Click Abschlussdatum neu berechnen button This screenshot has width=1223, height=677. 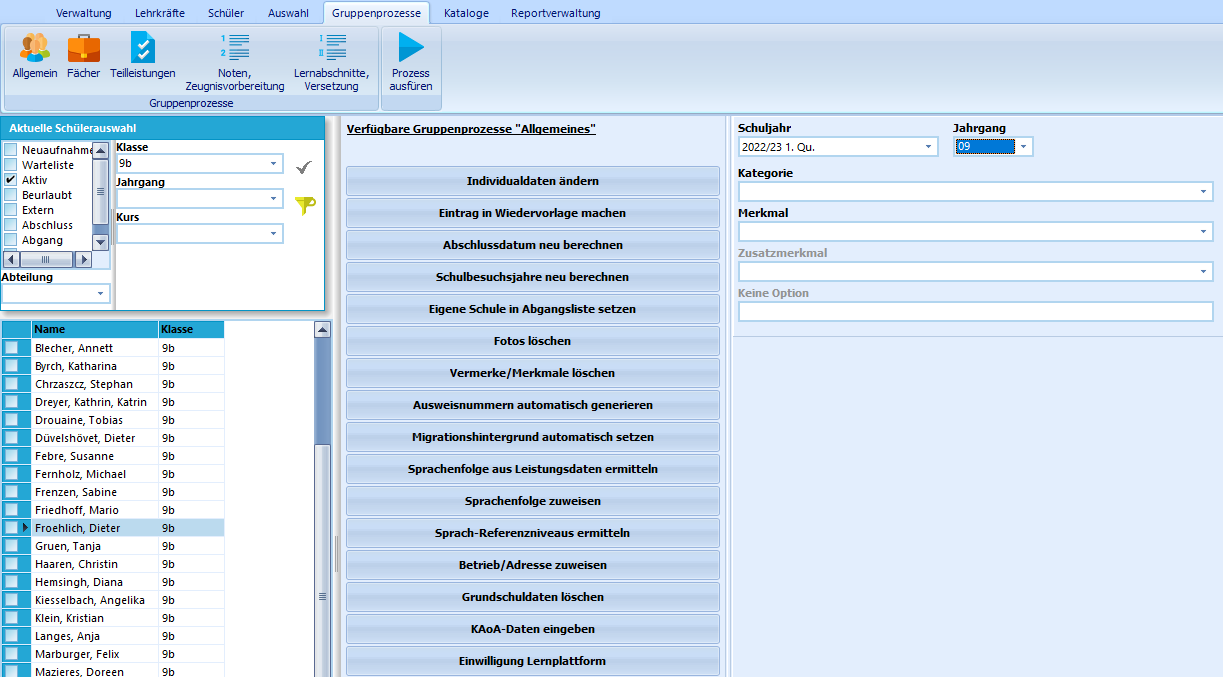point(533,245)
